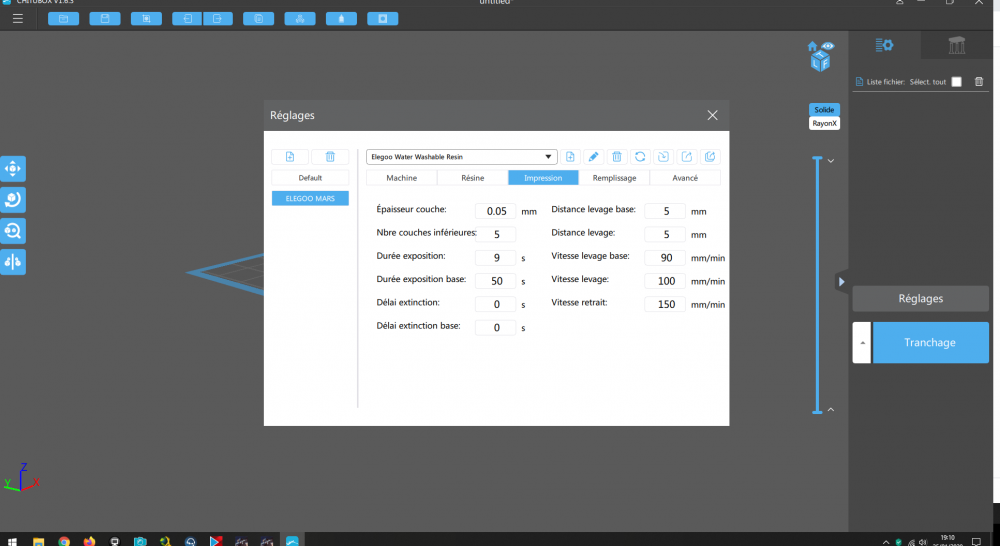Open File Explorer from the taskbar
Screen dimensions: 1000x546
(38, 542)
